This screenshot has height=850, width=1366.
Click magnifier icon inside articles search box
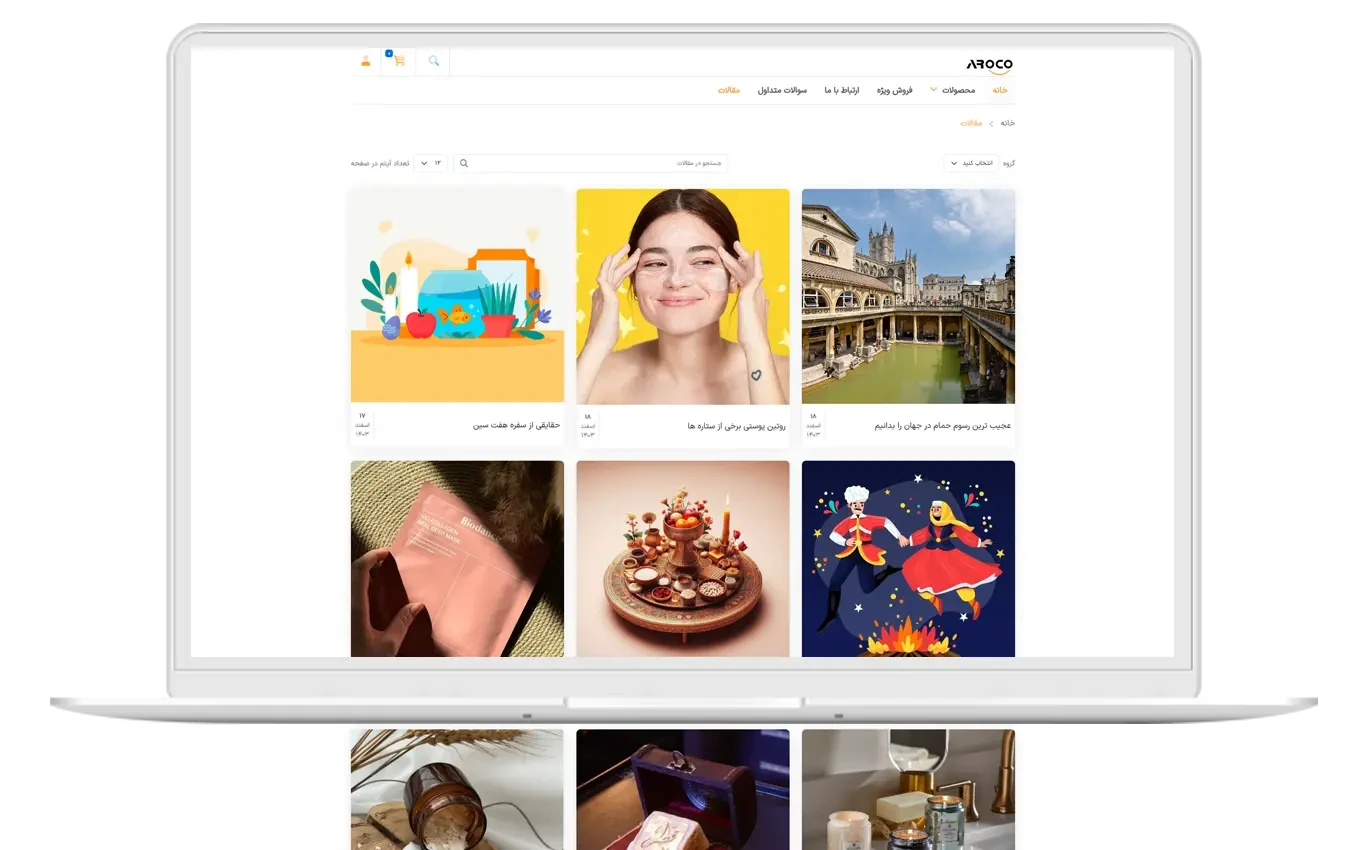click(x=464, y=163)
